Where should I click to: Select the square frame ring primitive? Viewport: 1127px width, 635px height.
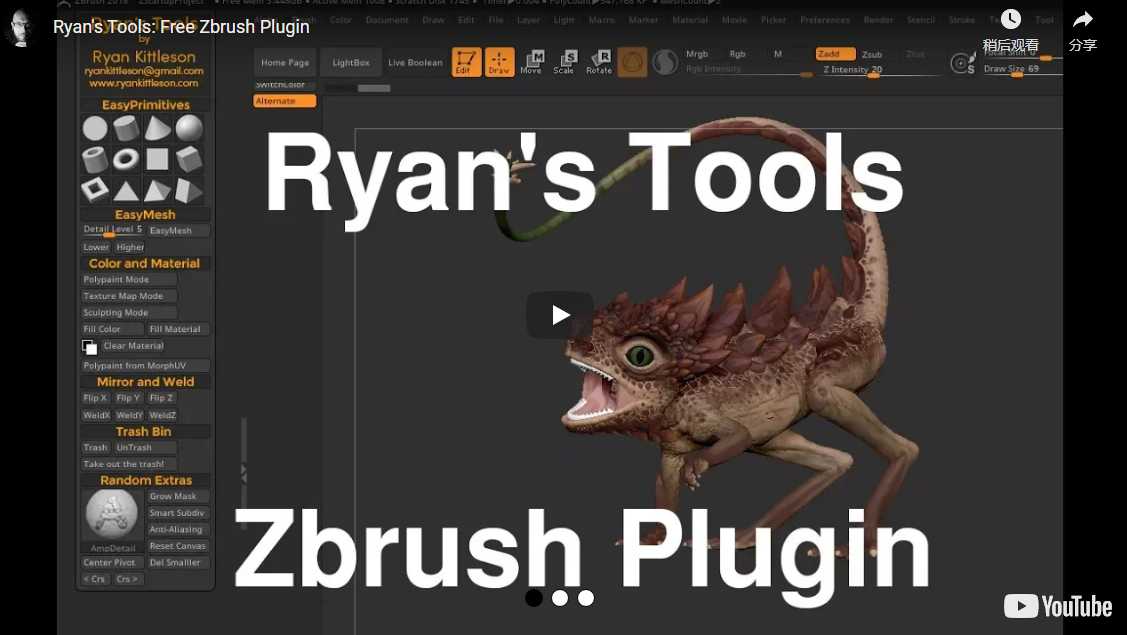pos(95,190)
